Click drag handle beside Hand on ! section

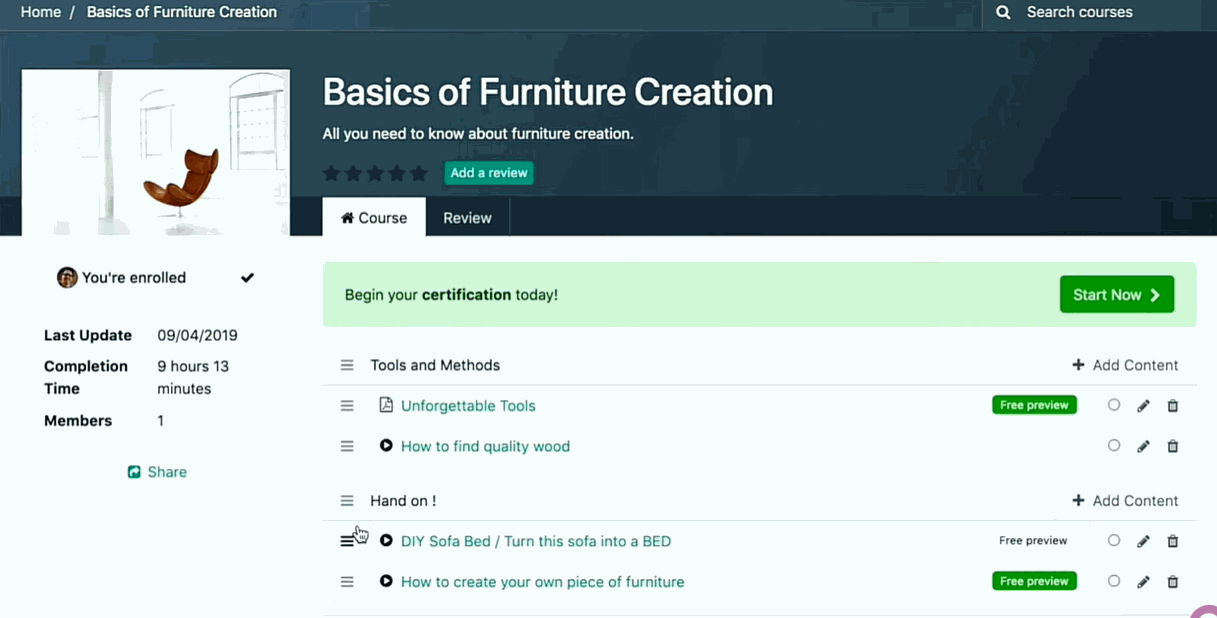coord(347,501)
